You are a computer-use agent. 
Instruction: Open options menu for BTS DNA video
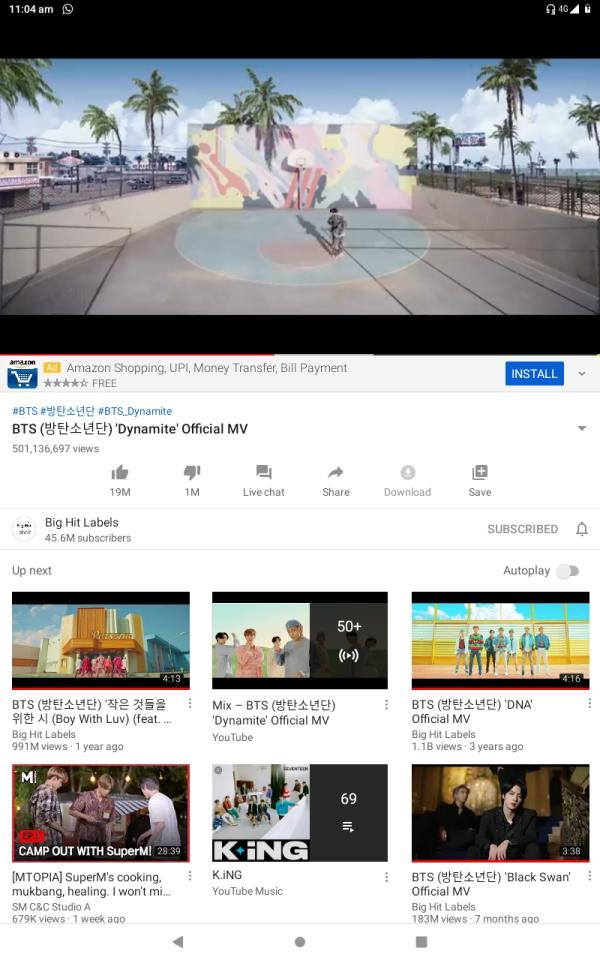pyautogui.click(x=589, y=703)
